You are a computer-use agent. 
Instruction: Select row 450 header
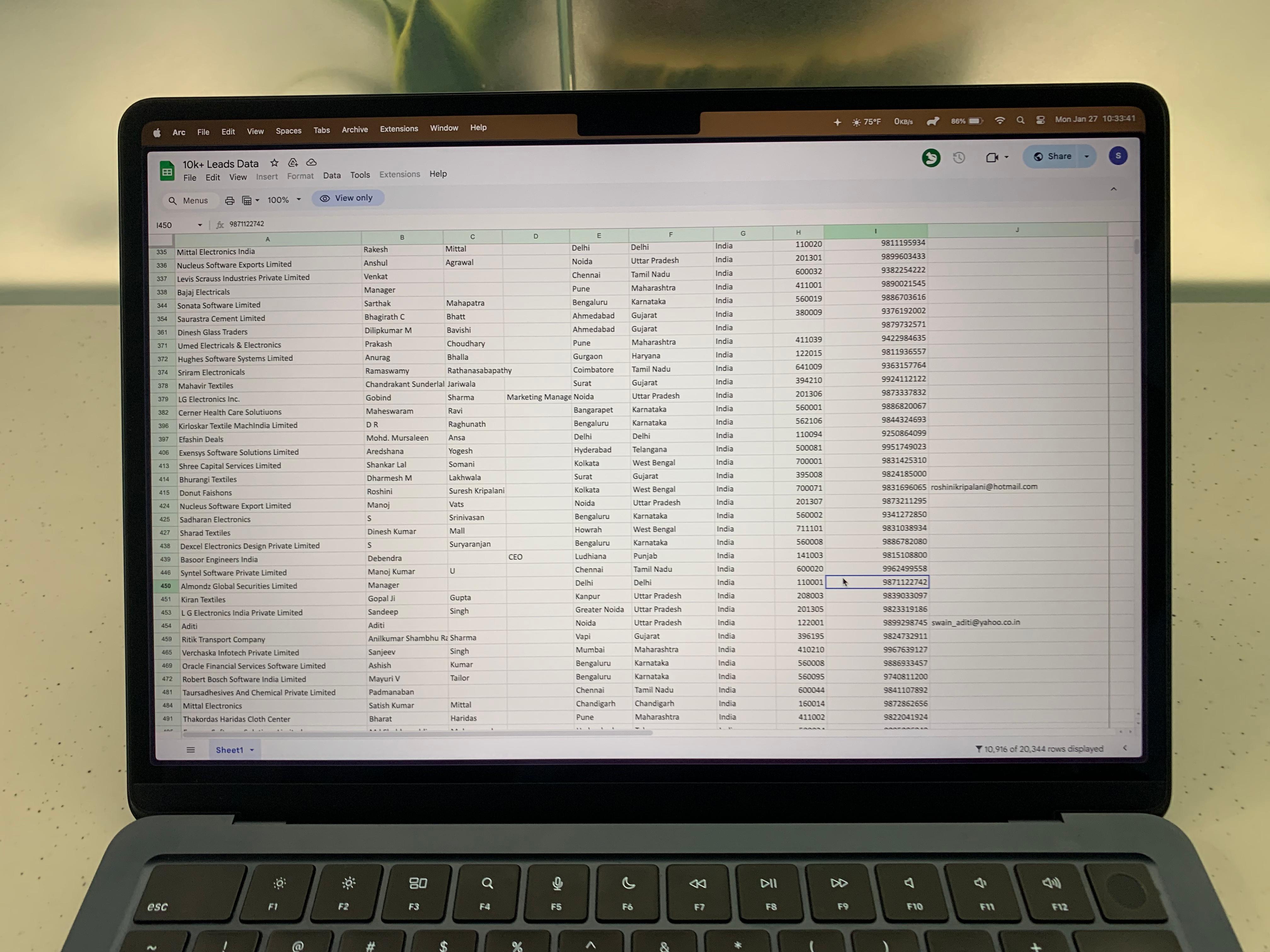[165, 586]
